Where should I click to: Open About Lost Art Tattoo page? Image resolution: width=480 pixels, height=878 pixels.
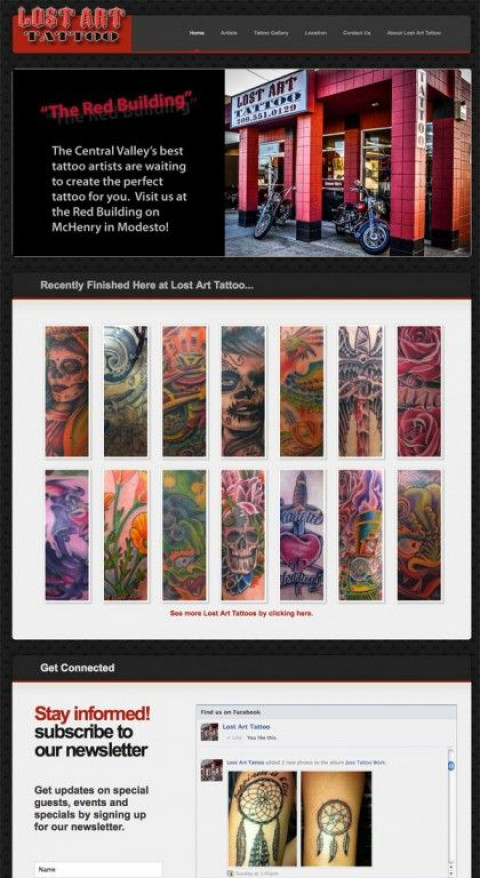tap(414, 33)
